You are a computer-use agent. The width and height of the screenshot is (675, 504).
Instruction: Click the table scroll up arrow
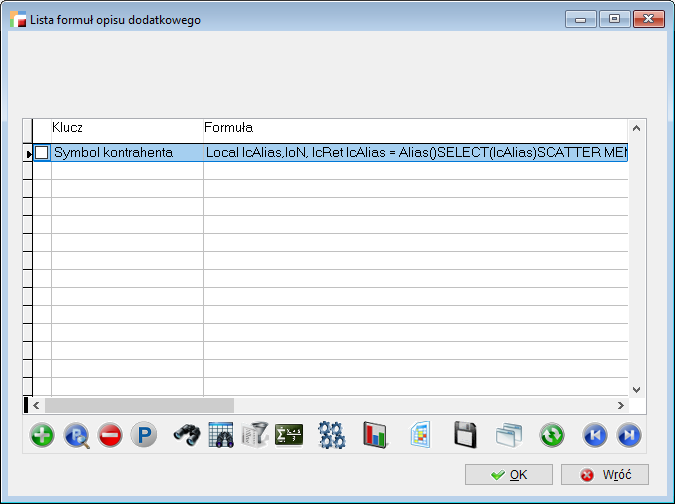[x=635, y=128]
